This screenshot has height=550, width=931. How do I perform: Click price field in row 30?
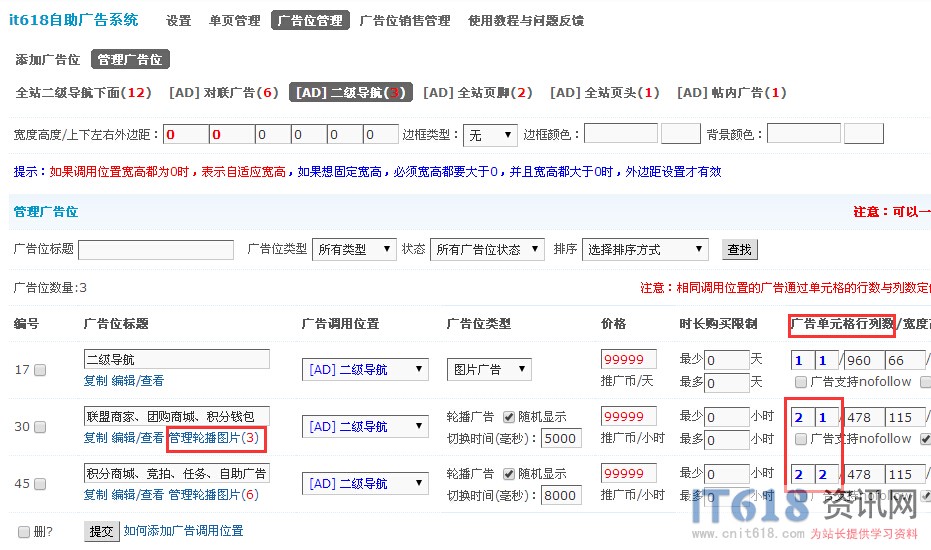click(629, 416)
